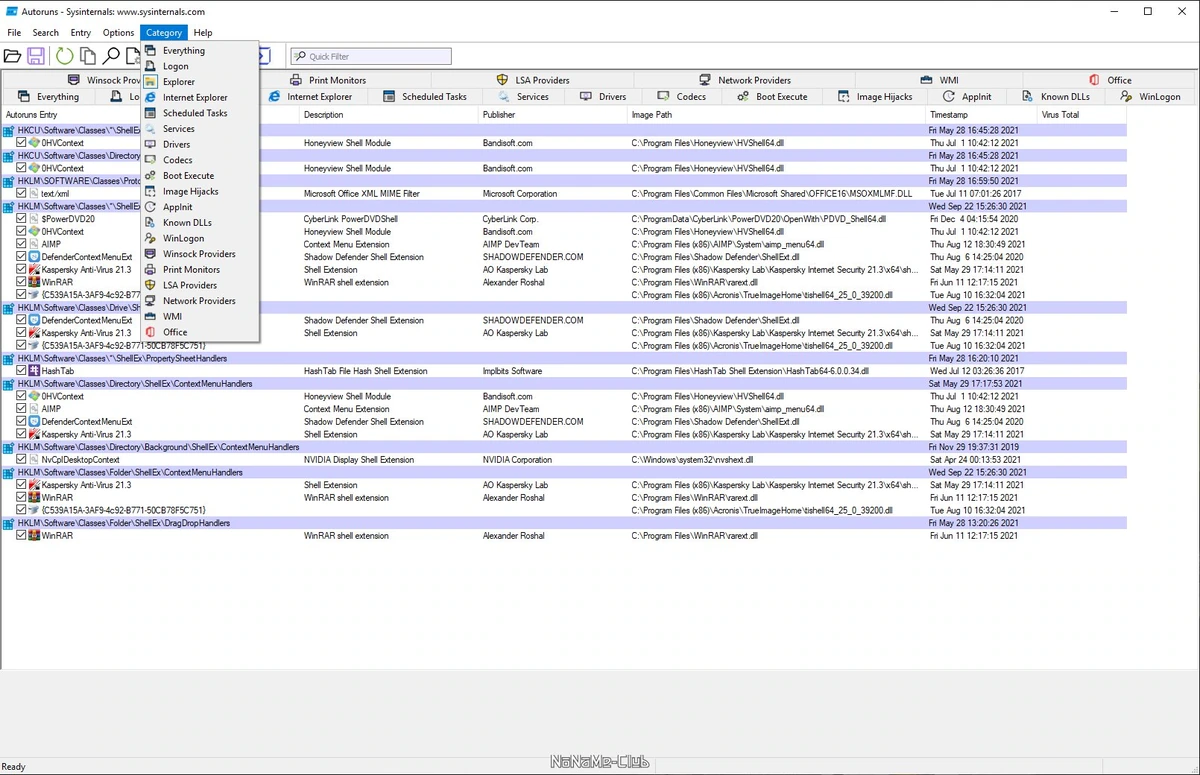
Task: Open the LSA Providers tab
Action: (533, 80)
